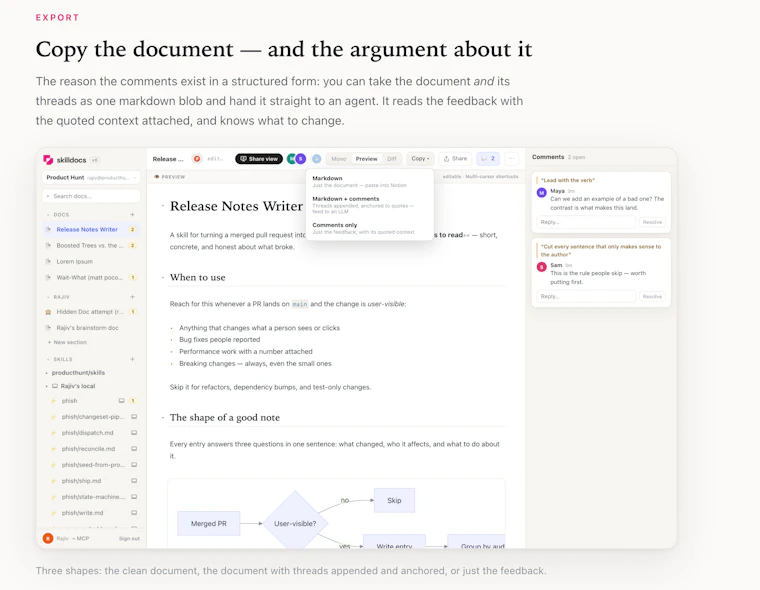The width and height of the screenshot is (760, 590).
Task: Switch the view toggle to Mono
Action: click(x=339, y=159)
